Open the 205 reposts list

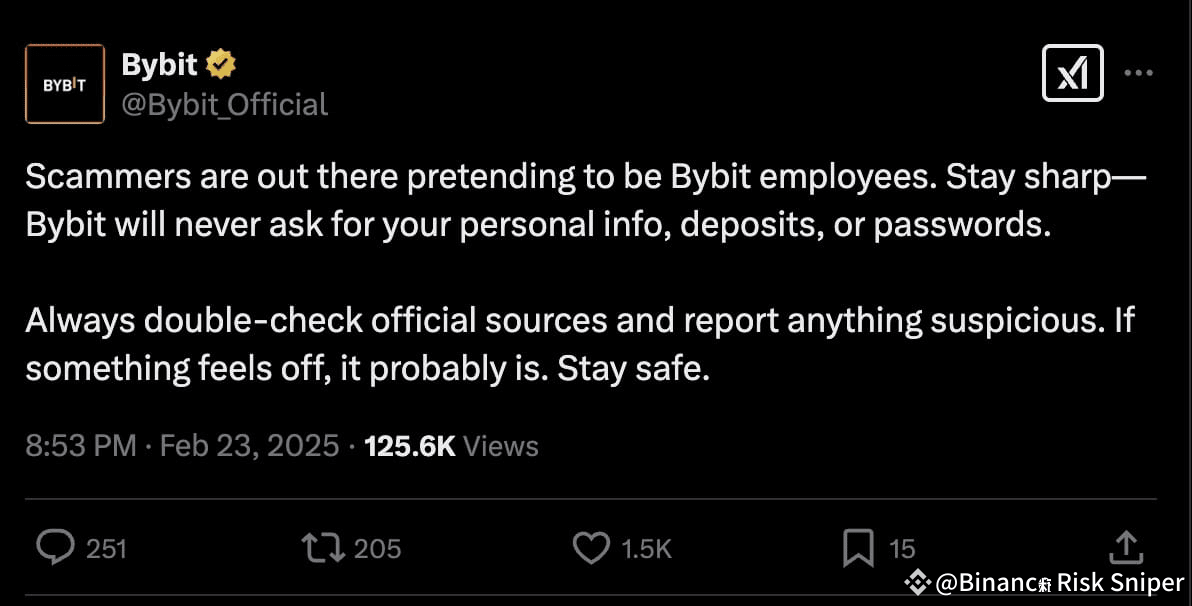377,548
